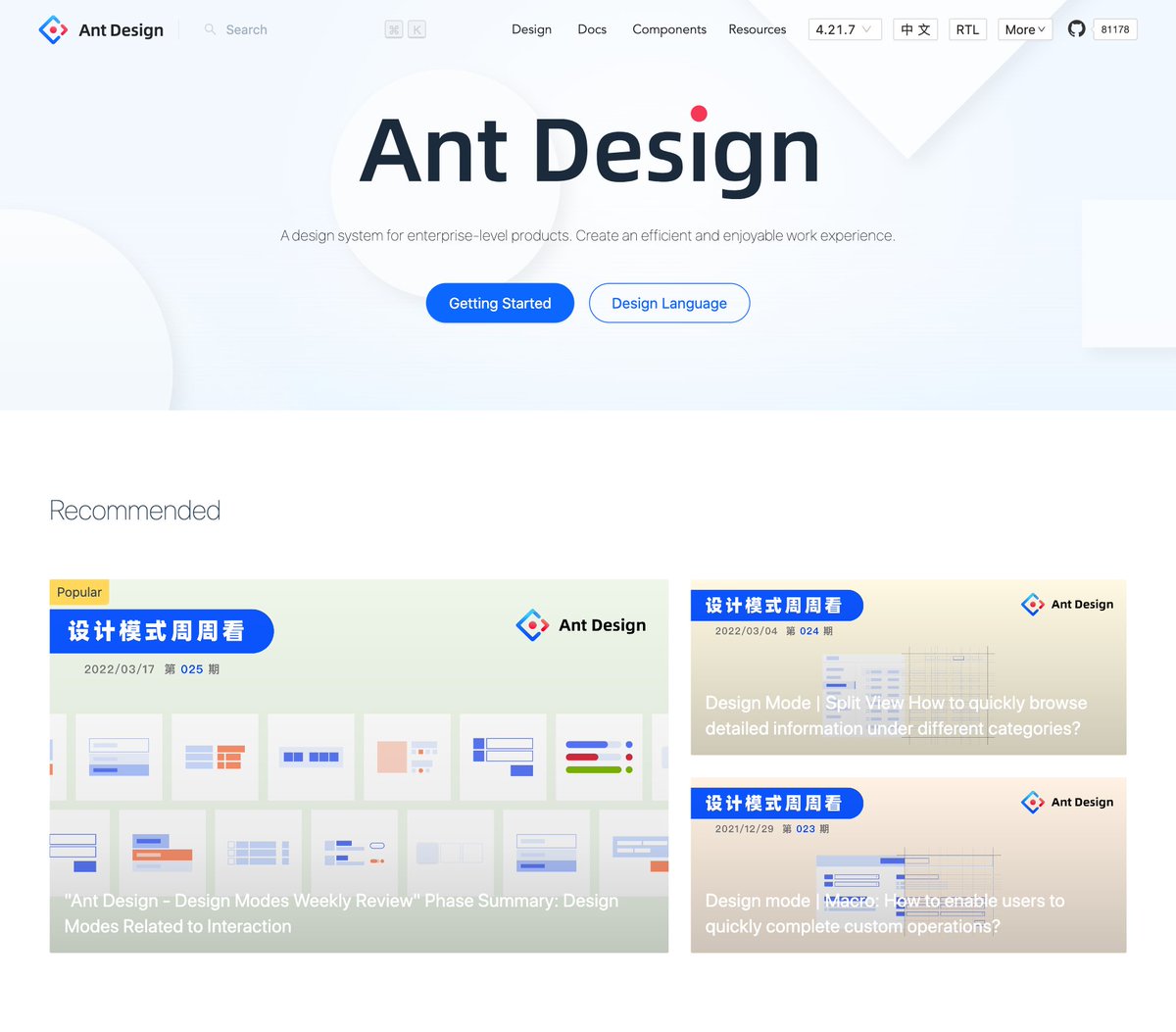Click the Ant Design header title text
The width and height of the screenshot is (1176, 1032).
[122, 30]
